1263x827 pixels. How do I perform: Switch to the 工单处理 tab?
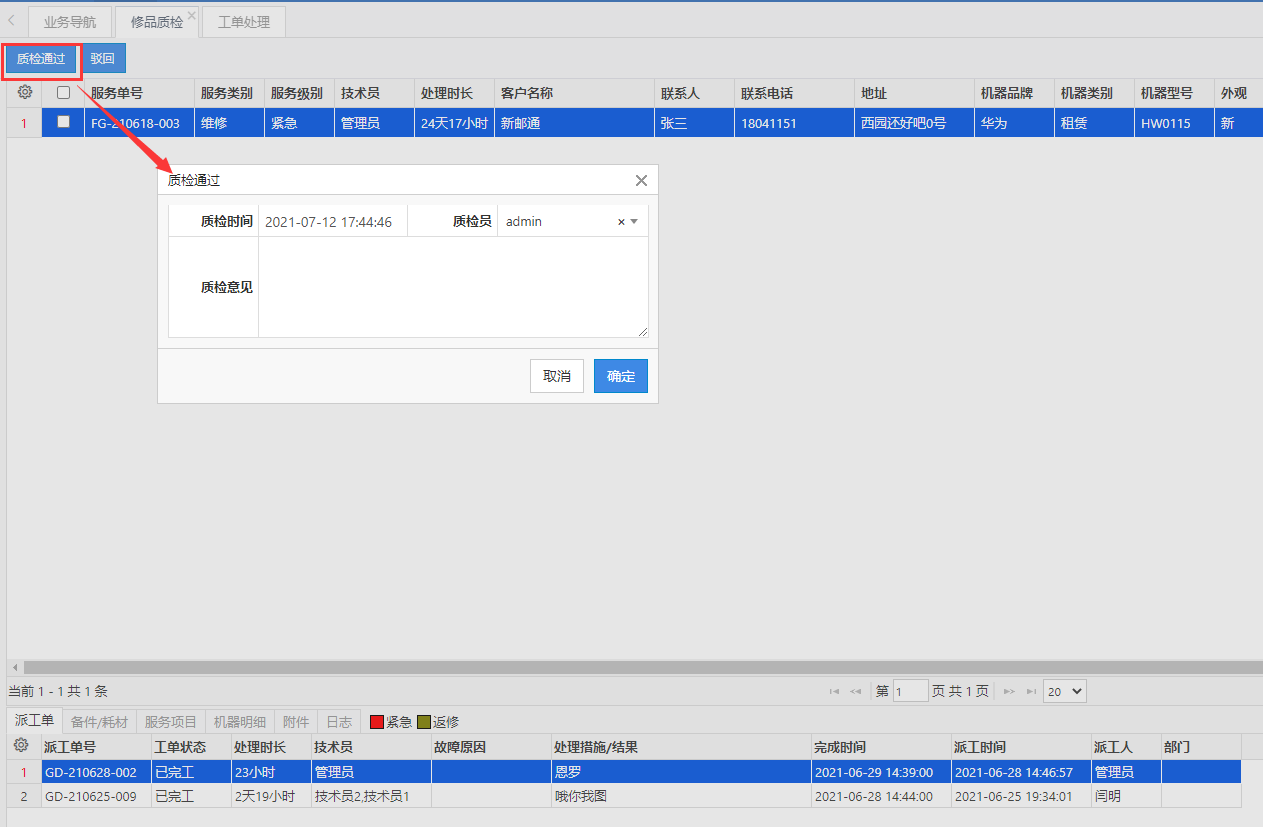click(244, 22)
